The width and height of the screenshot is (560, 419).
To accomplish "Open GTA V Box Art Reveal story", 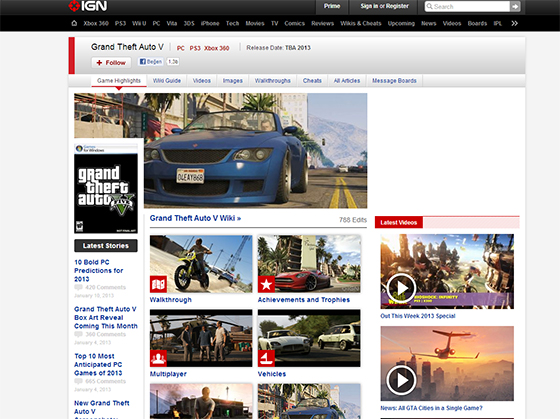I will [x=106, y=318].
